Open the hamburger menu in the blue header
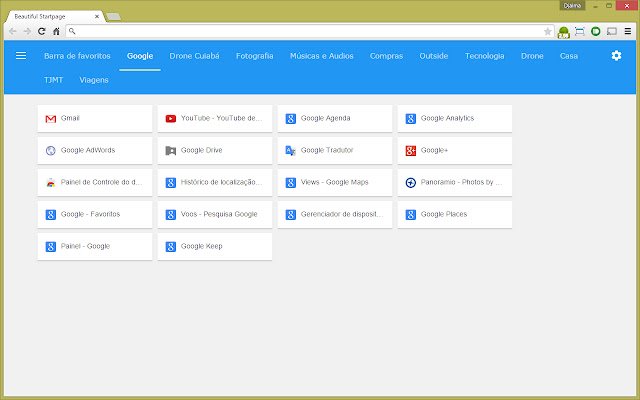Viewport: 640px width, 400px height. point(21,56)
